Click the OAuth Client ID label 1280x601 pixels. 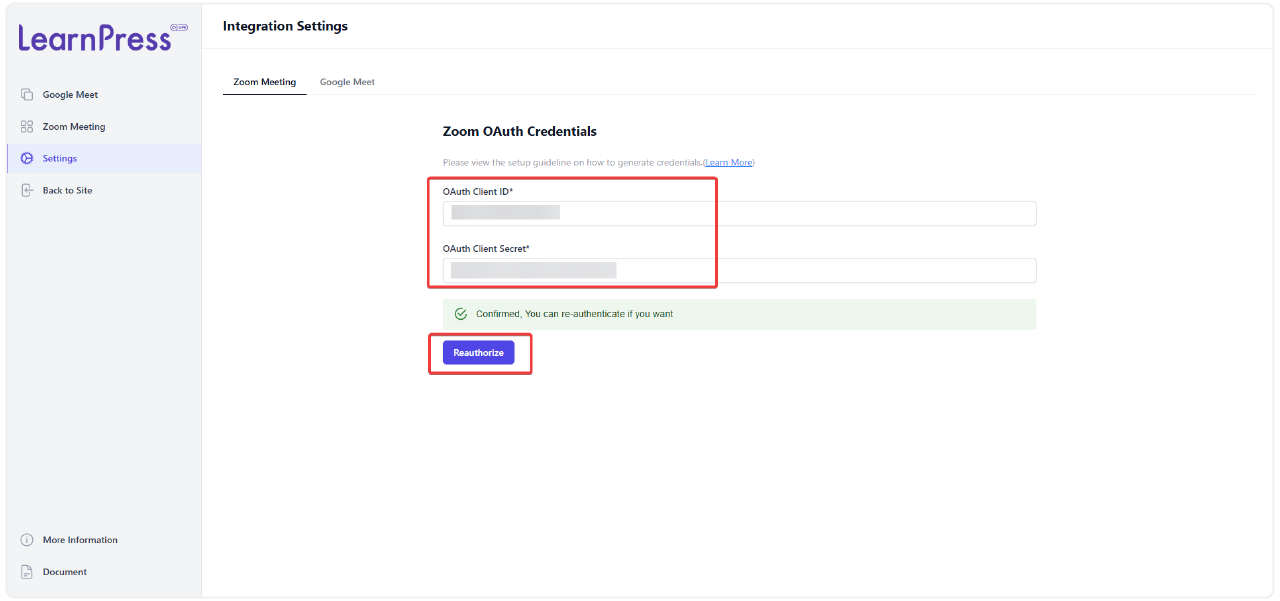click(478, 191)
